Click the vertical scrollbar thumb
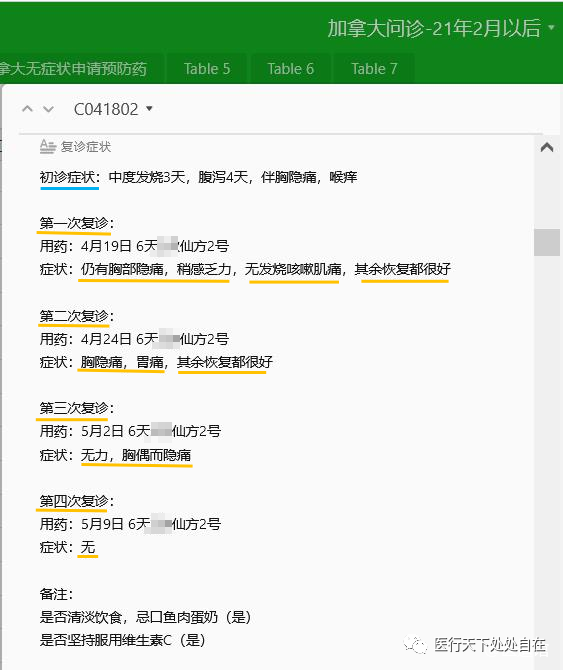The image size is (563, 670). point(547,242)
